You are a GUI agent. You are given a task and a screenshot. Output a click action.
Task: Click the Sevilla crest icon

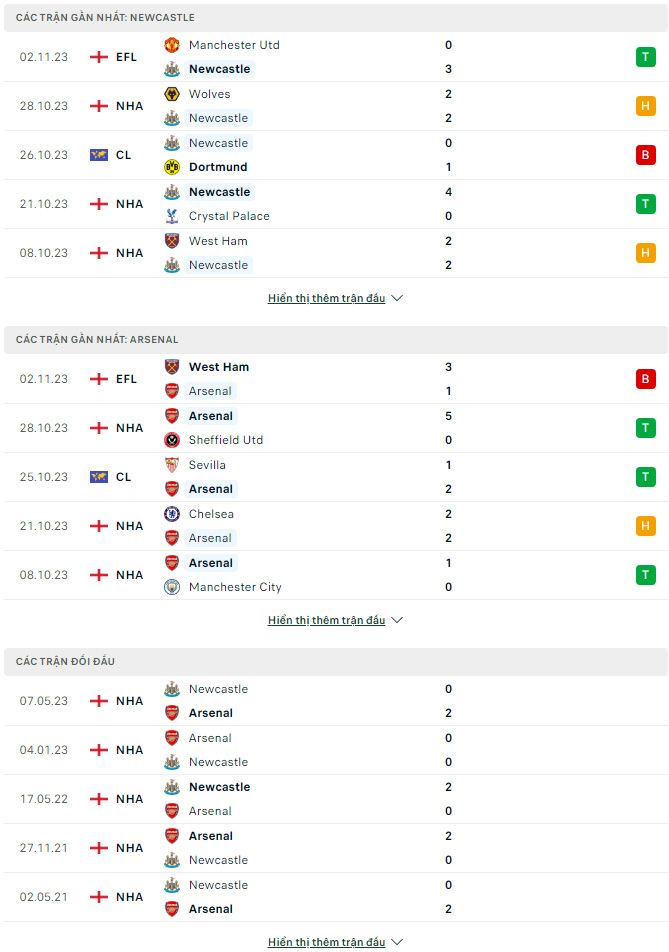click(172, 465)
